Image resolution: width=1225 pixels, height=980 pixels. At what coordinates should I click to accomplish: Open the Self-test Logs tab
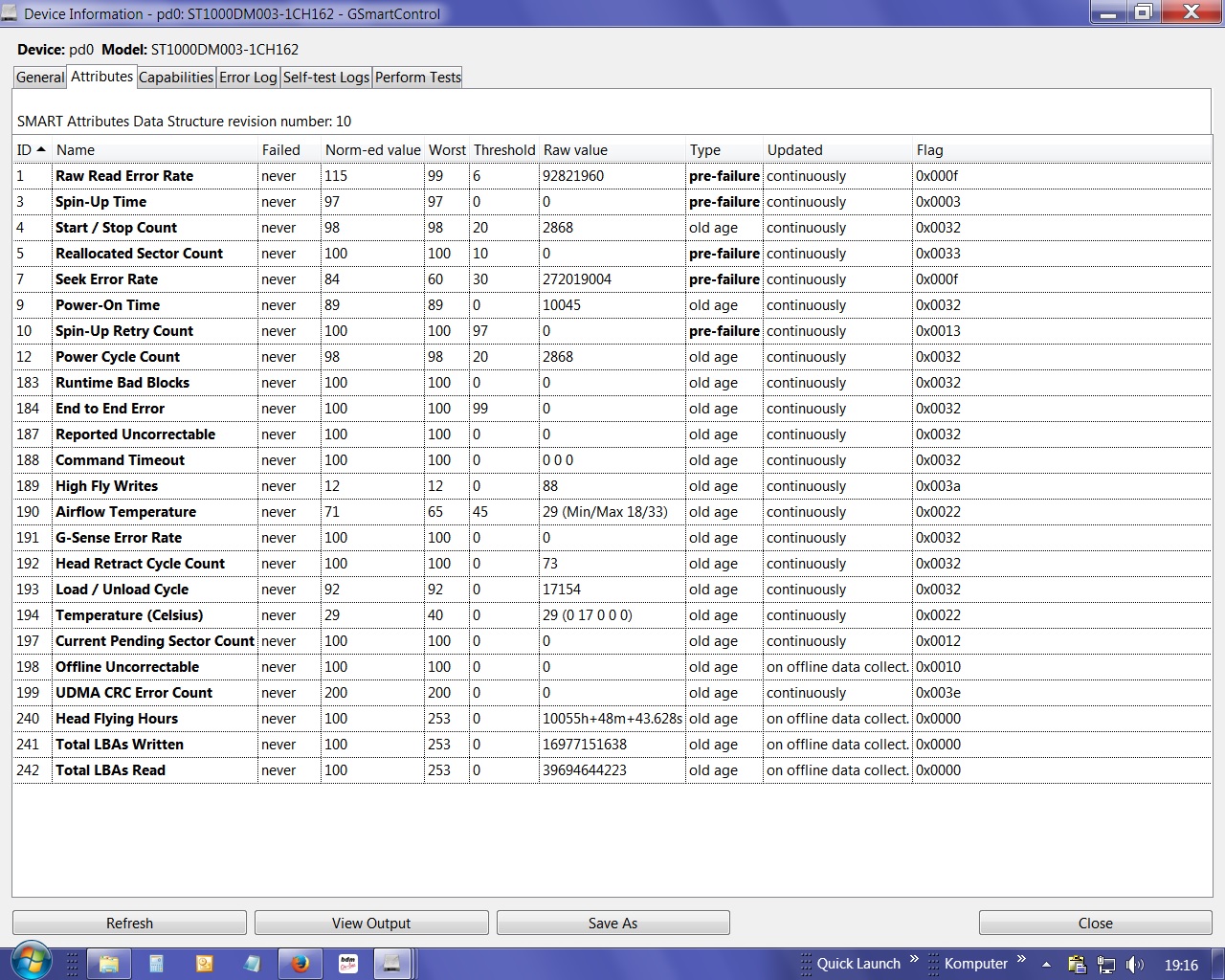pyautogui.click(x=326, y=78)
